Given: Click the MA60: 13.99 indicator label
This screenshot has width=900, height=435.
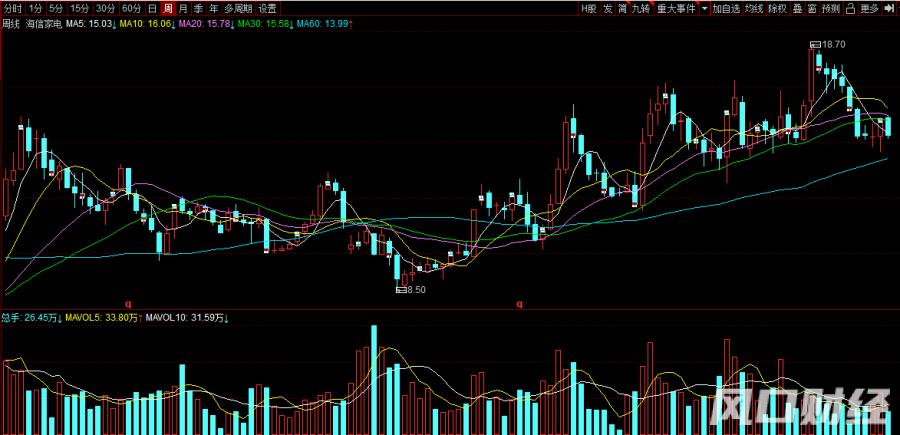Looking at the screenshot, I should coord(326,24).
